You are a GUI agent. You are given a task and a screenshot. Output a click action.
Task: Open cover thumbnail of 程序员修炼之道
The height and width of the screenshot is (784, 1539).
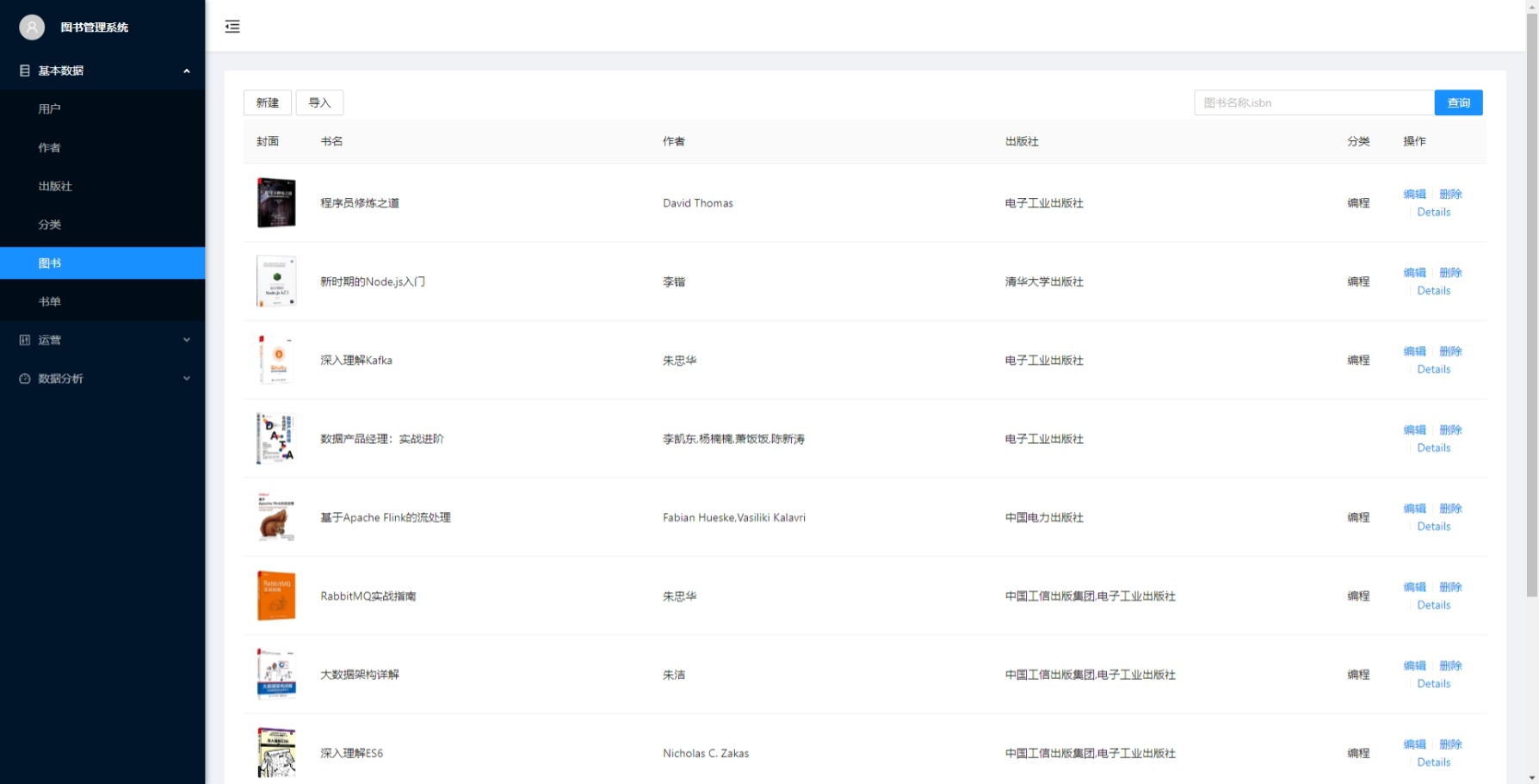point(276,203)
